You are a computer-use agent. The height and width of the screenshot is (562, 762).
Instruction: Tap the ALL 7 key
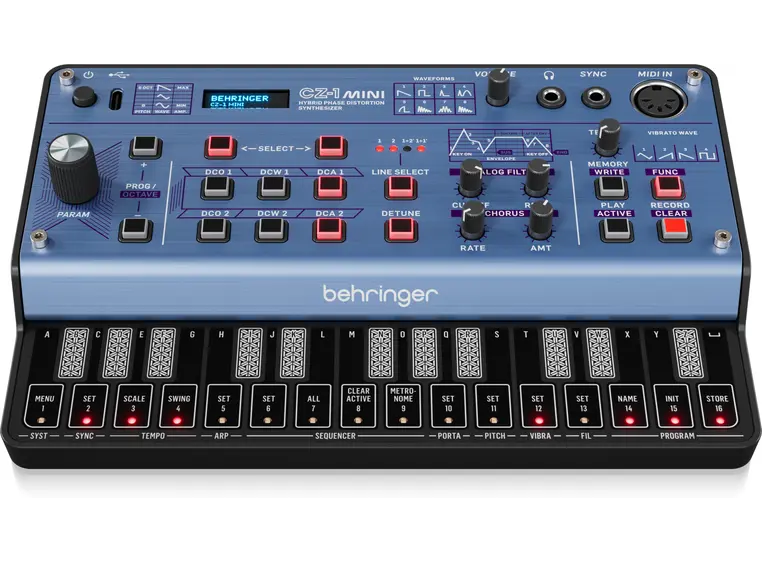[313, 406]
